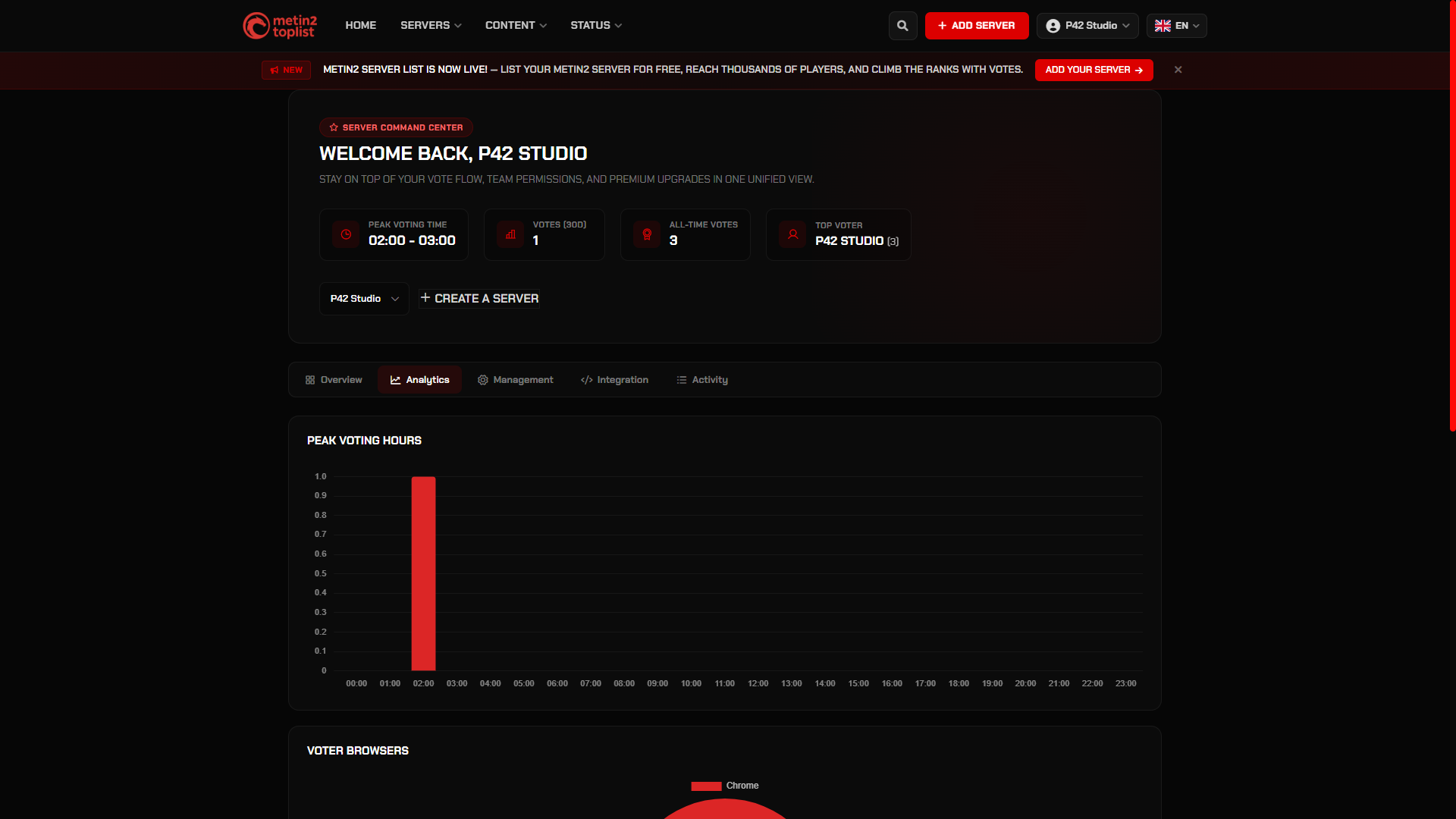Click the bar chart icon in Votes card

click(510, 234)
